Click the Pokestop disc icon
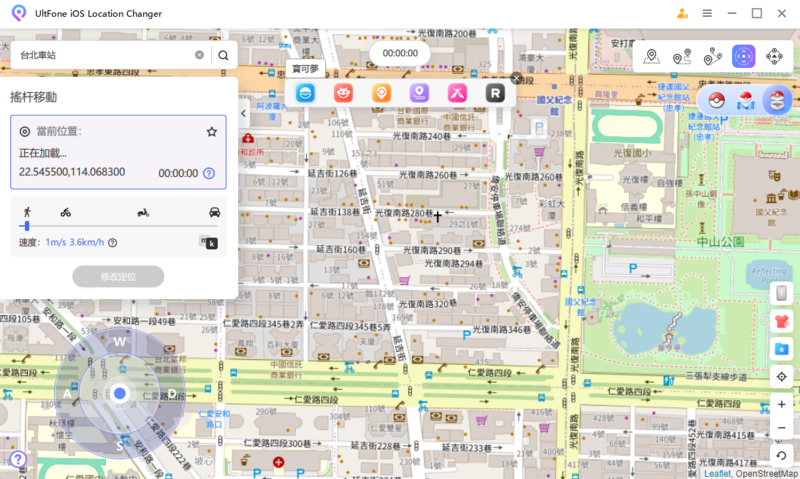 tap(777, 100)
